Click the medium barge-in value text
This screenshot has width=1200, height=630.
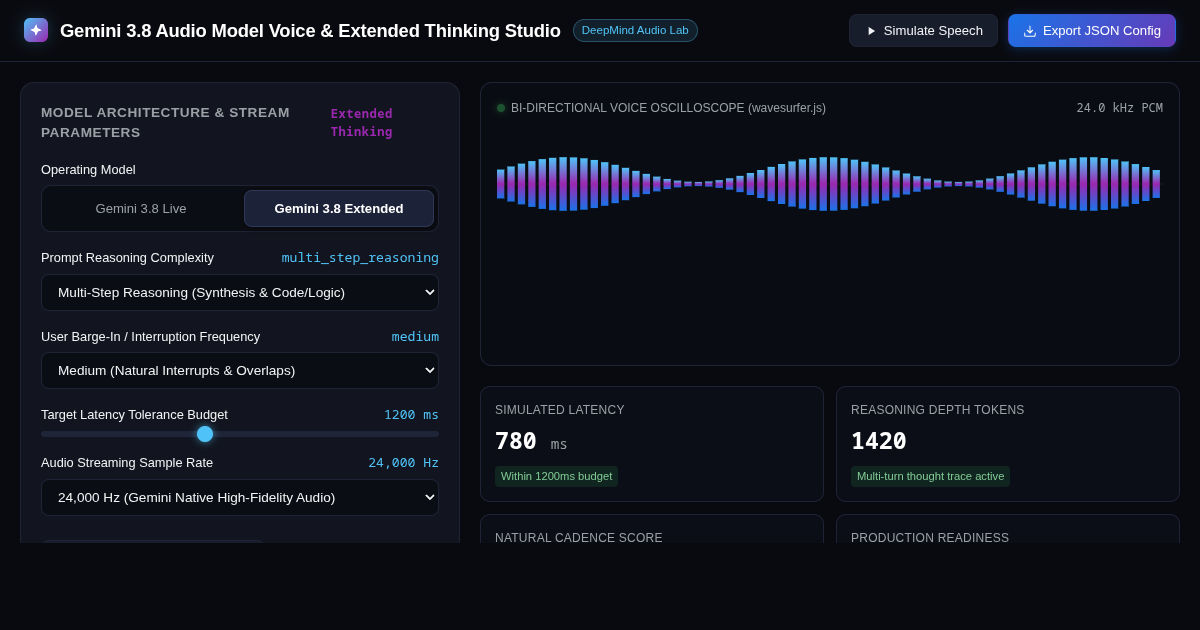[x=415, y=337]
